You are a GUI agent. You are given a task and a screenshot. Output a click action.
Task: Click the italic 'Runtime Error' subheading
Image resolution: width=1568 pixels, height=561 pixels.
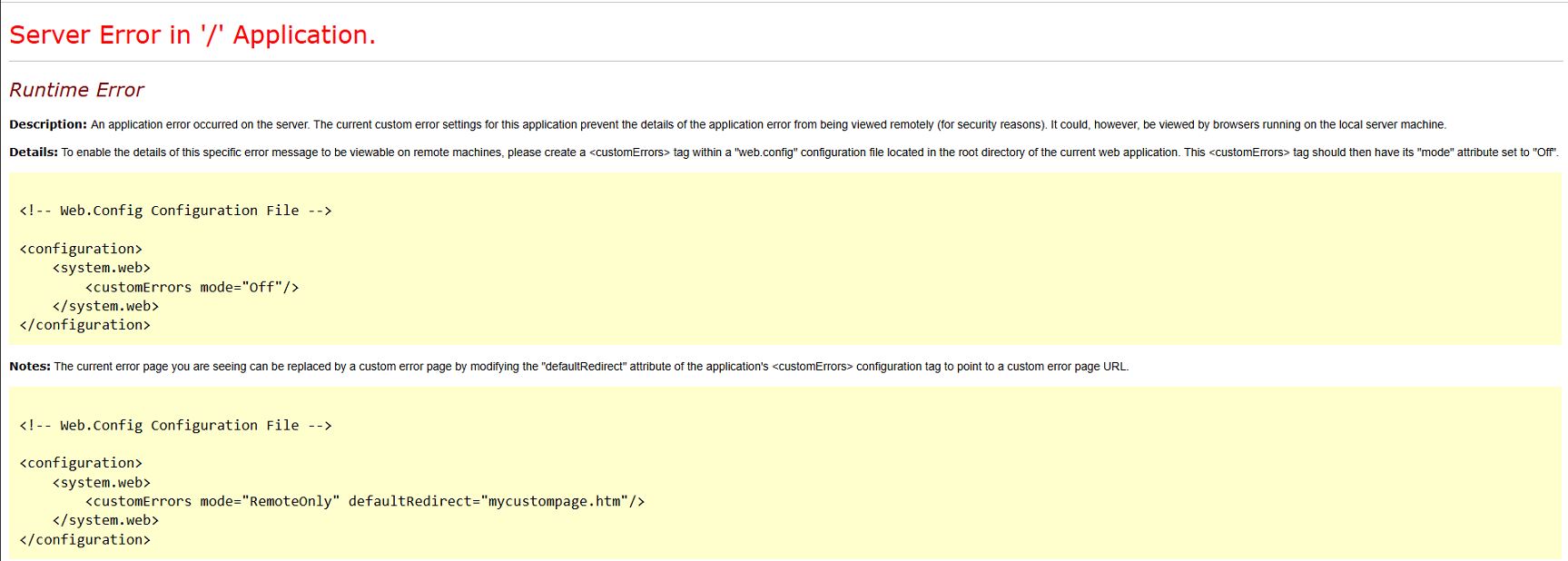76,90
